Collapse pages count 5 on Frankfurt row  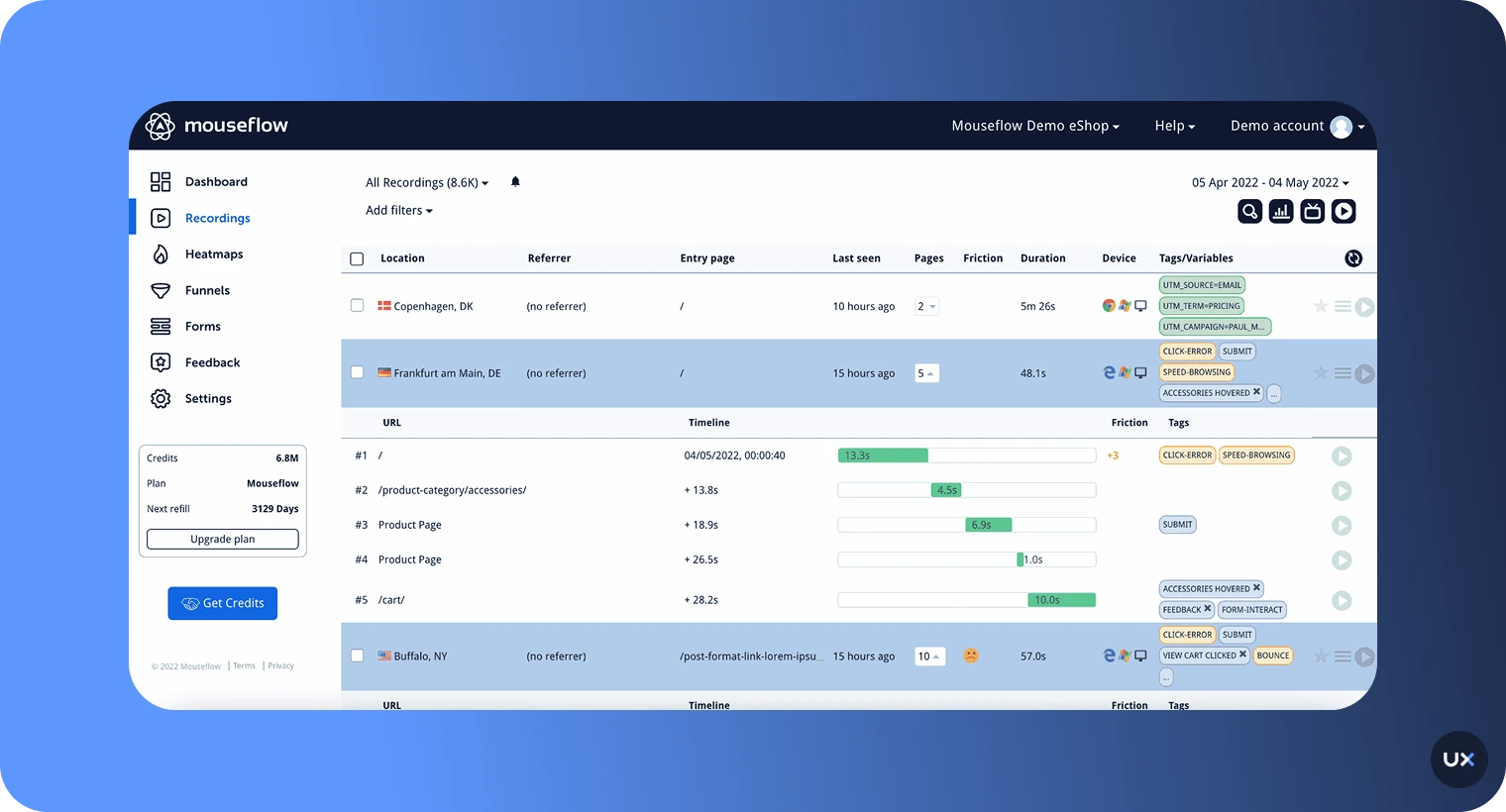[926, 373]
